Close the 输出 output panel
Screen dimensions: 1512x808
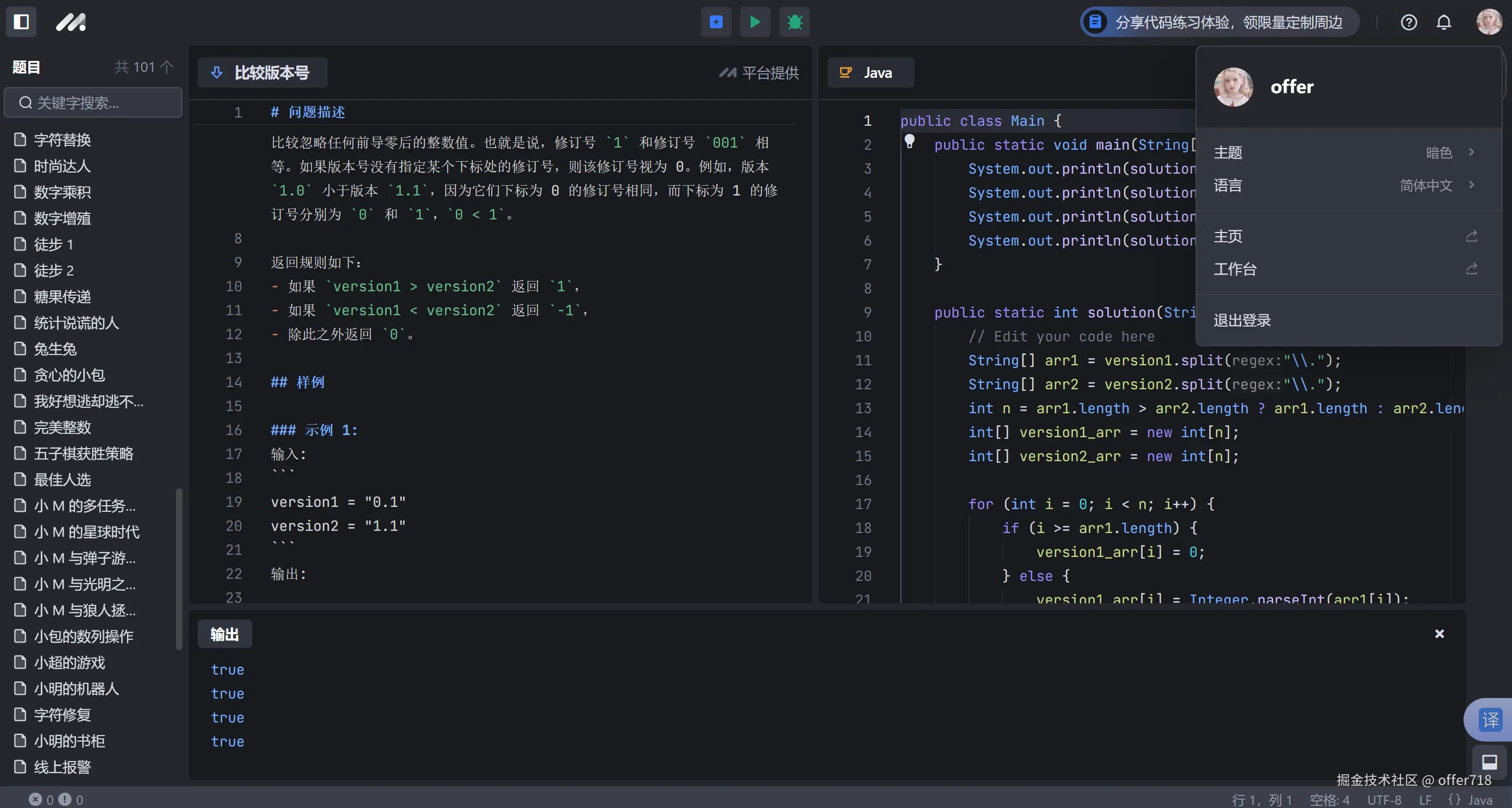click(x=1438, y=634)
